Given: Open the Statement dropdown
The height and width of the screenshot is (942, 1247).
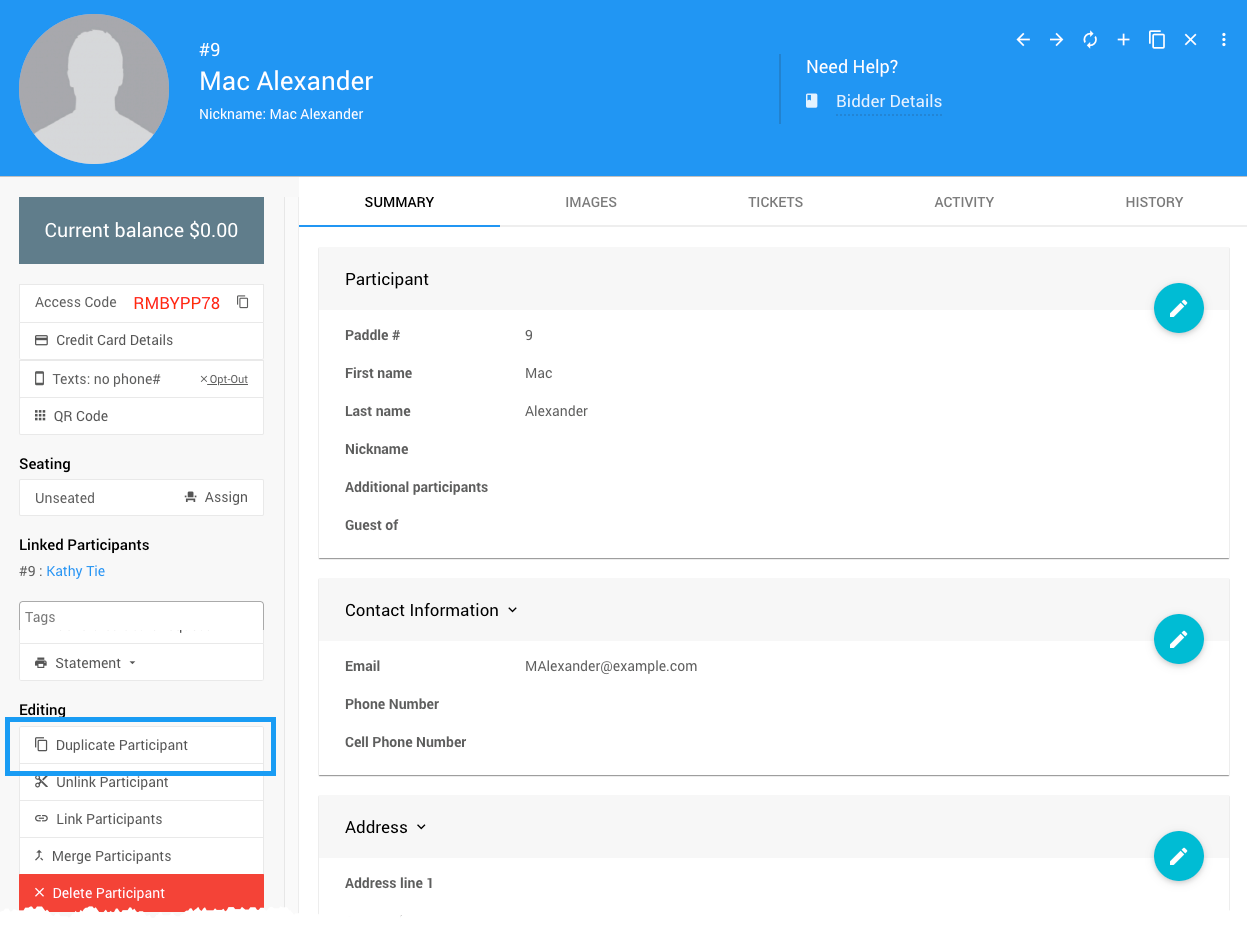Looking at the screenshot, I should [87, 663].
